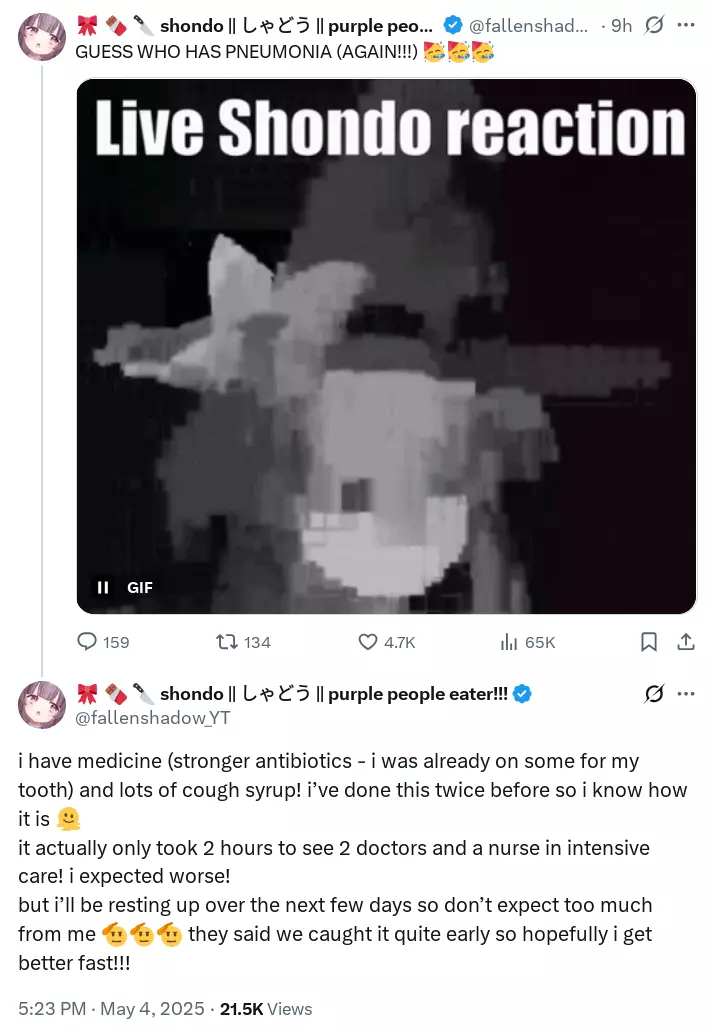Image resolution: width=714 pixels, height=1030 pixels.
Task: Click the Grok icon on the top tweet
Action: point(654,25)
